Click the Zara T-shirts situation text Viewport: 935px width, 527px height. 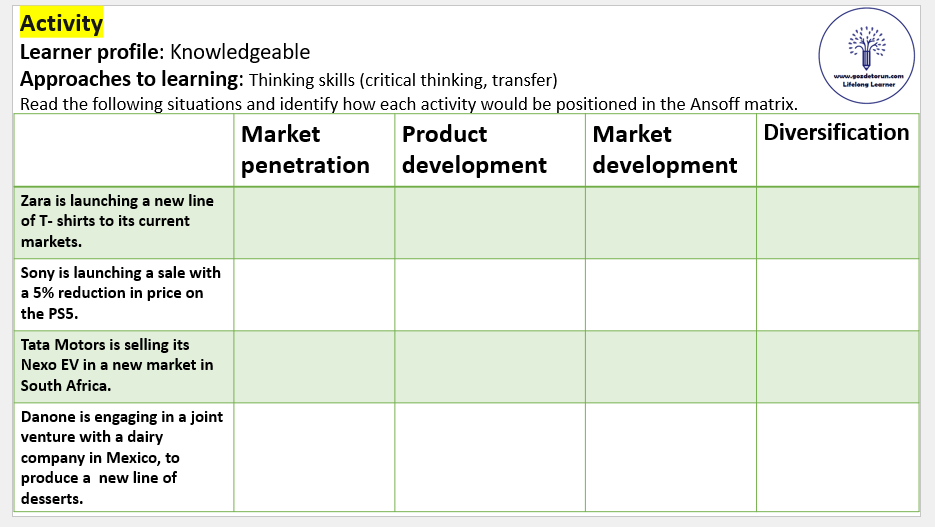(x=117, y=221)
